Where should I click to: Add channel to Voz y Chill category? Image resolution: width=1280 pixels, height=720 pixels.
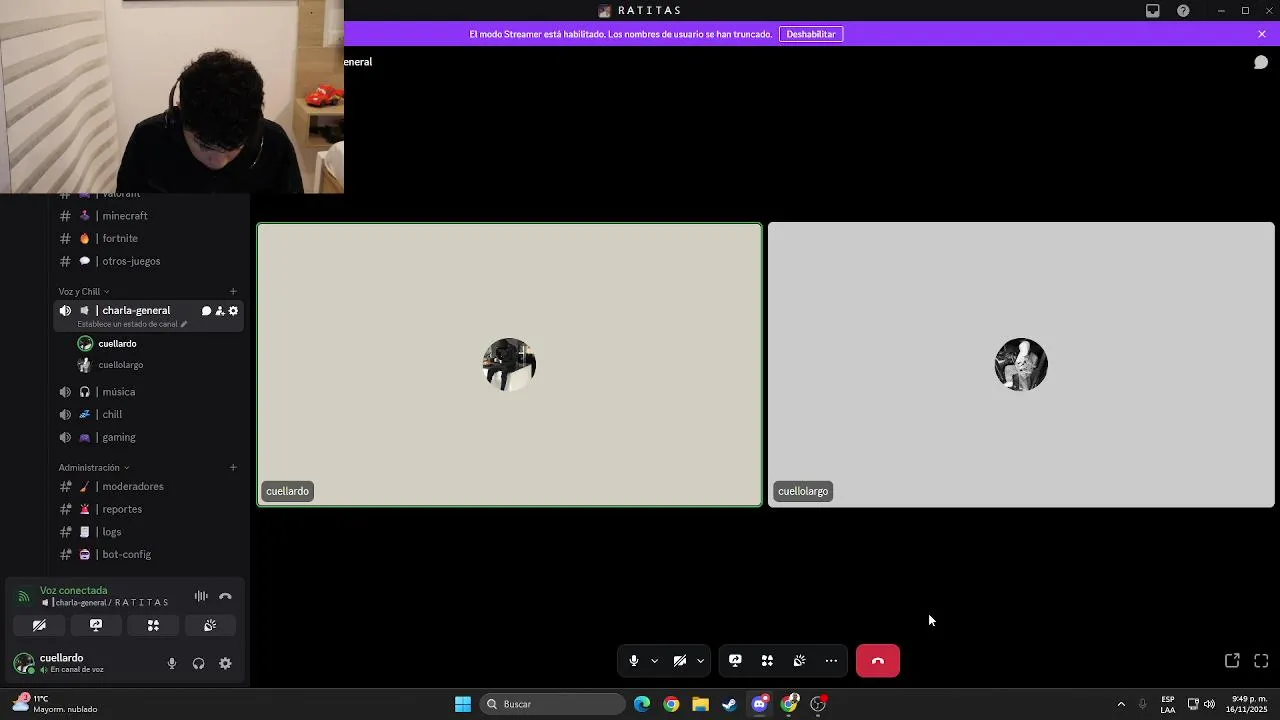click(233, 292)
